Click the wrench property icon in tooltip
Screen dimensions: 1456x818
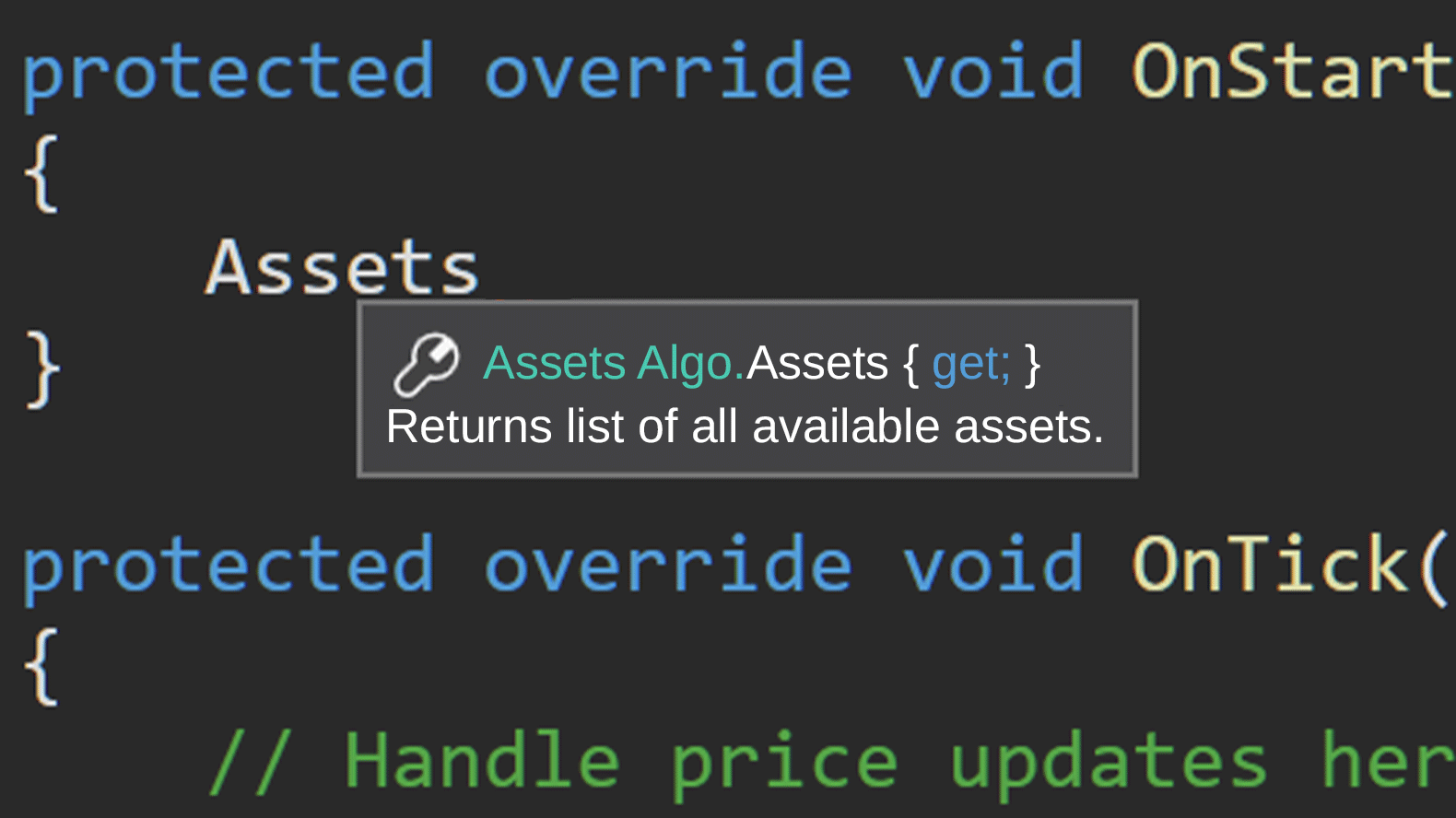coord(426,364)
